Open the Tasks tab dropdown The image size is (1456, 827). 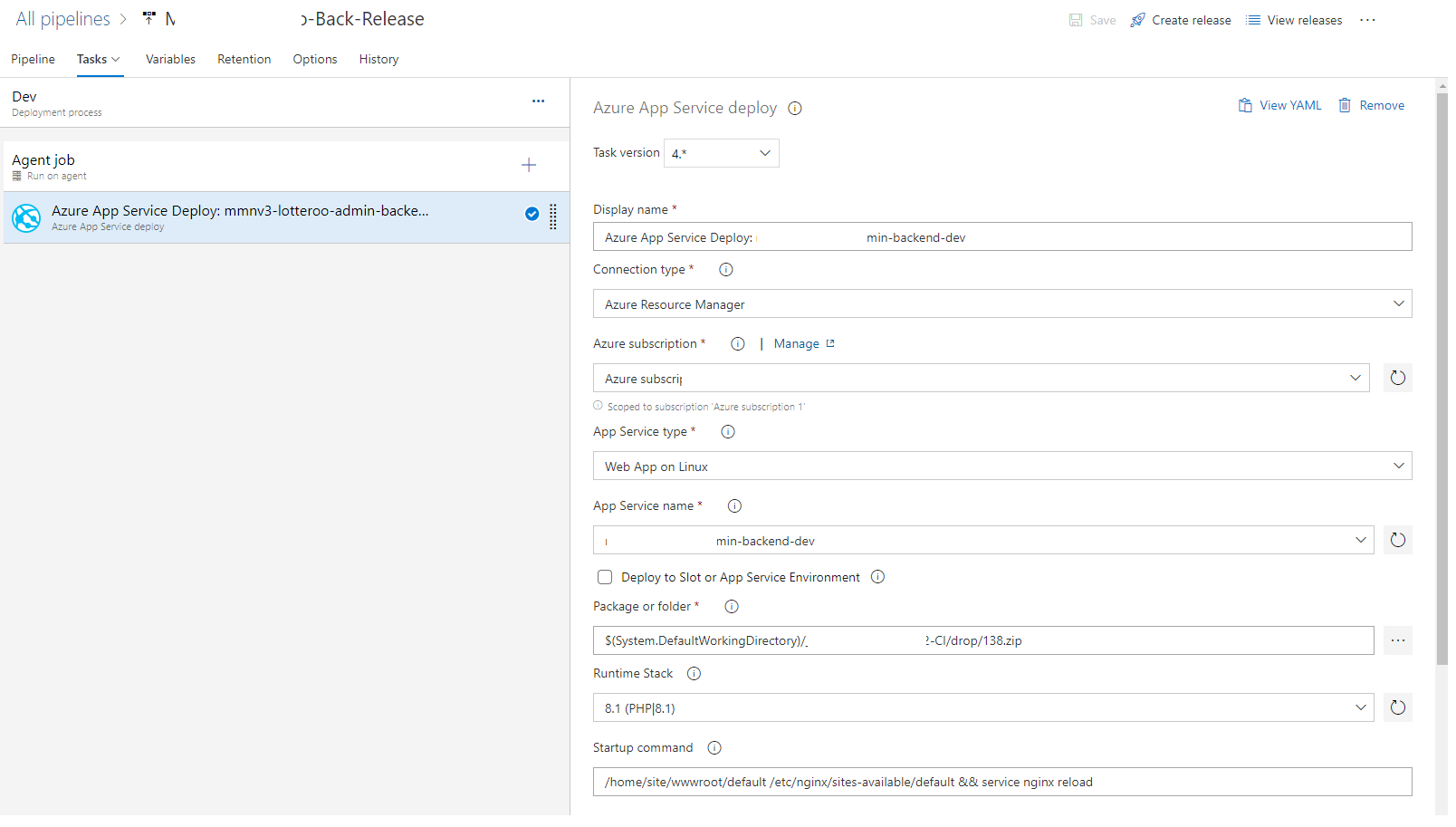99,59
